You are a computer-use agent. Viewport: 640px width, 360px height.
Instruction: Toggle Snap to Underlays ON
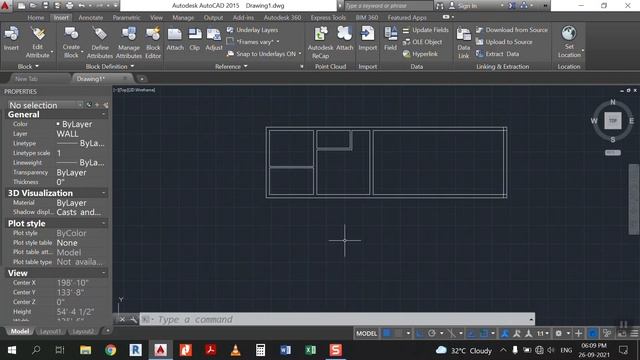click(x=264, y=54)
